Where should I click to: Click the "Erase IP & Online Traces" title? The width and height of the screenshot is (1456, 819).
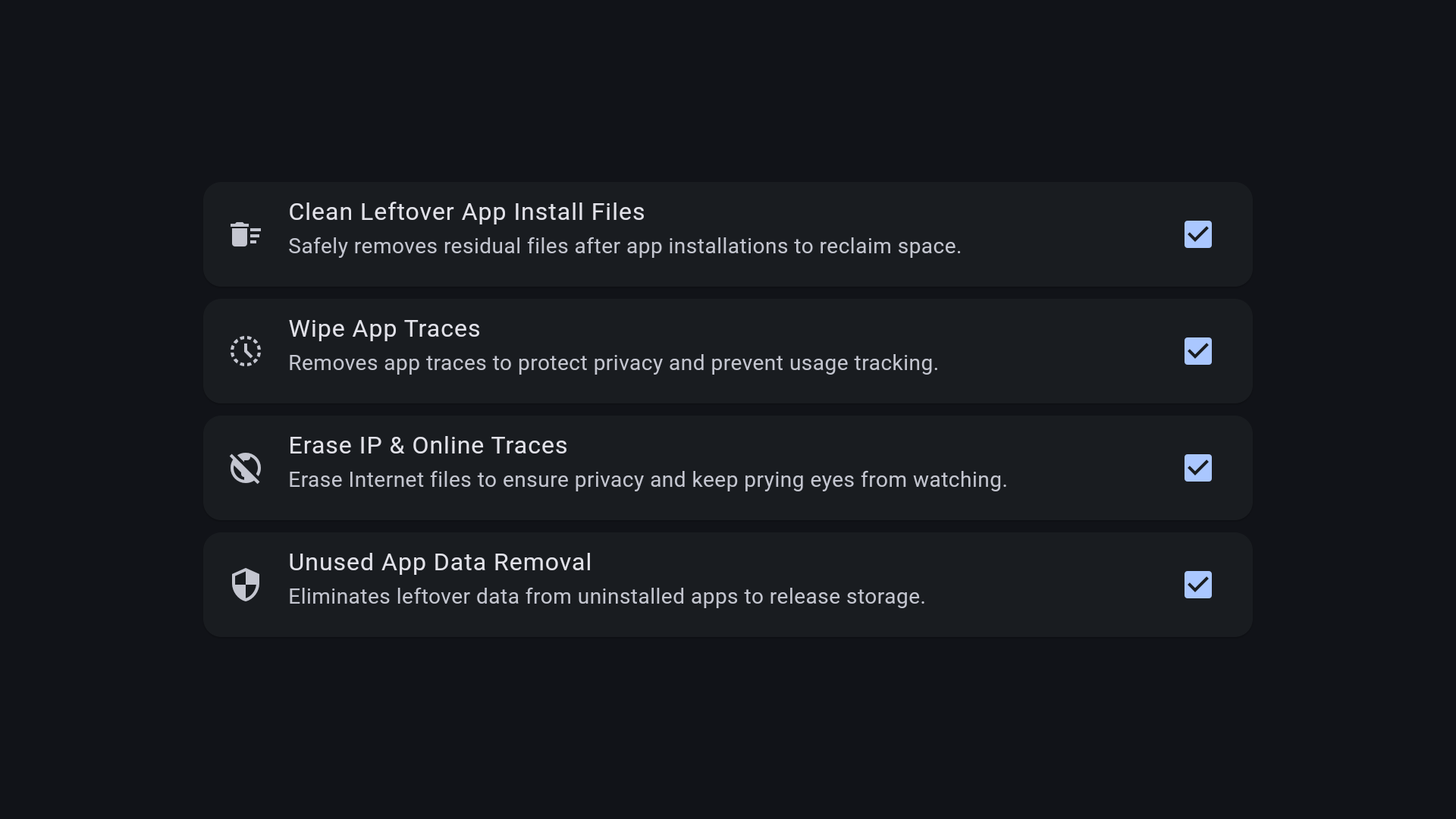coord(428,446)
